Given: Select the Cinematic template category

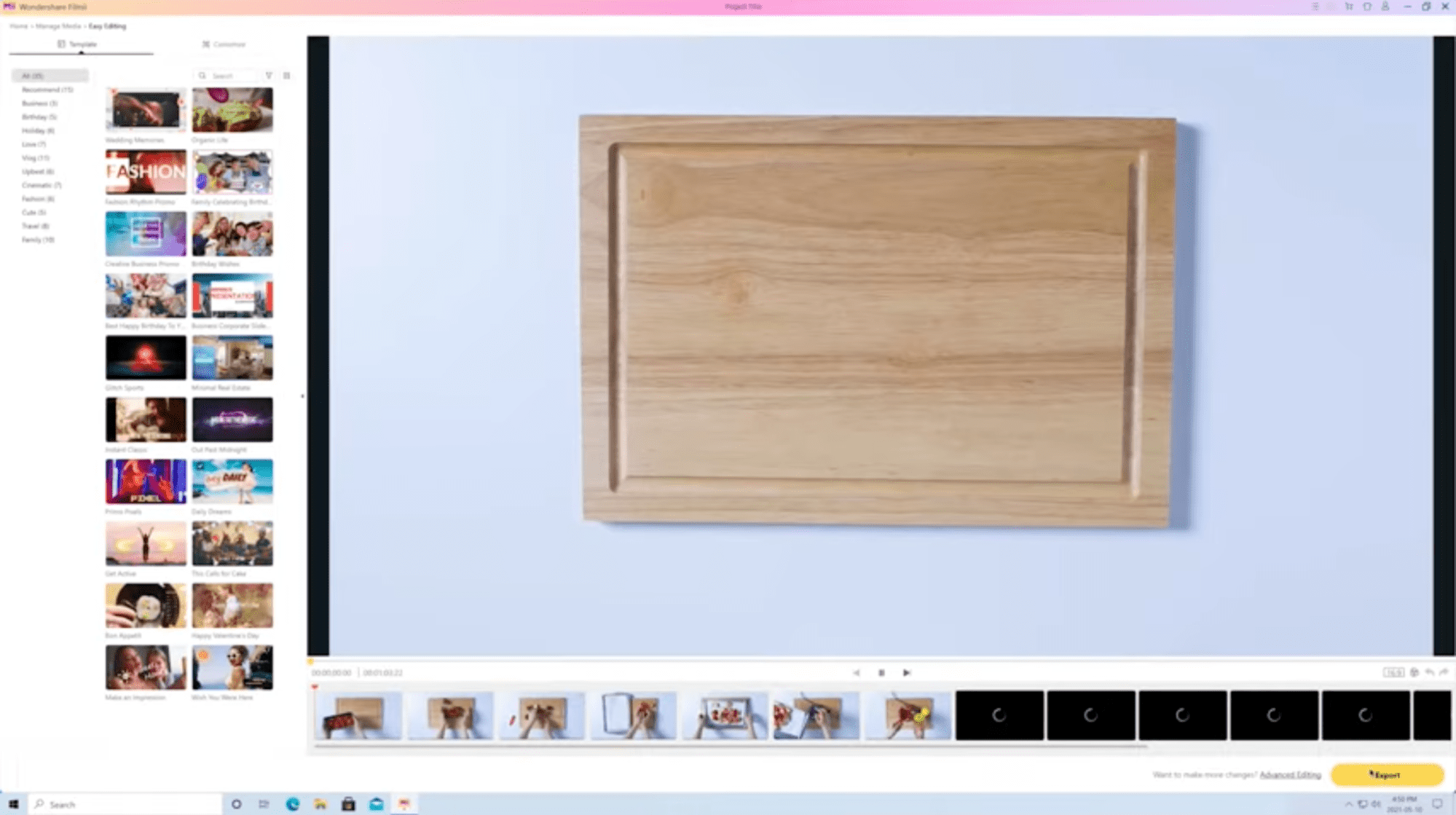Looking at the screenshot, I should 42,185.
